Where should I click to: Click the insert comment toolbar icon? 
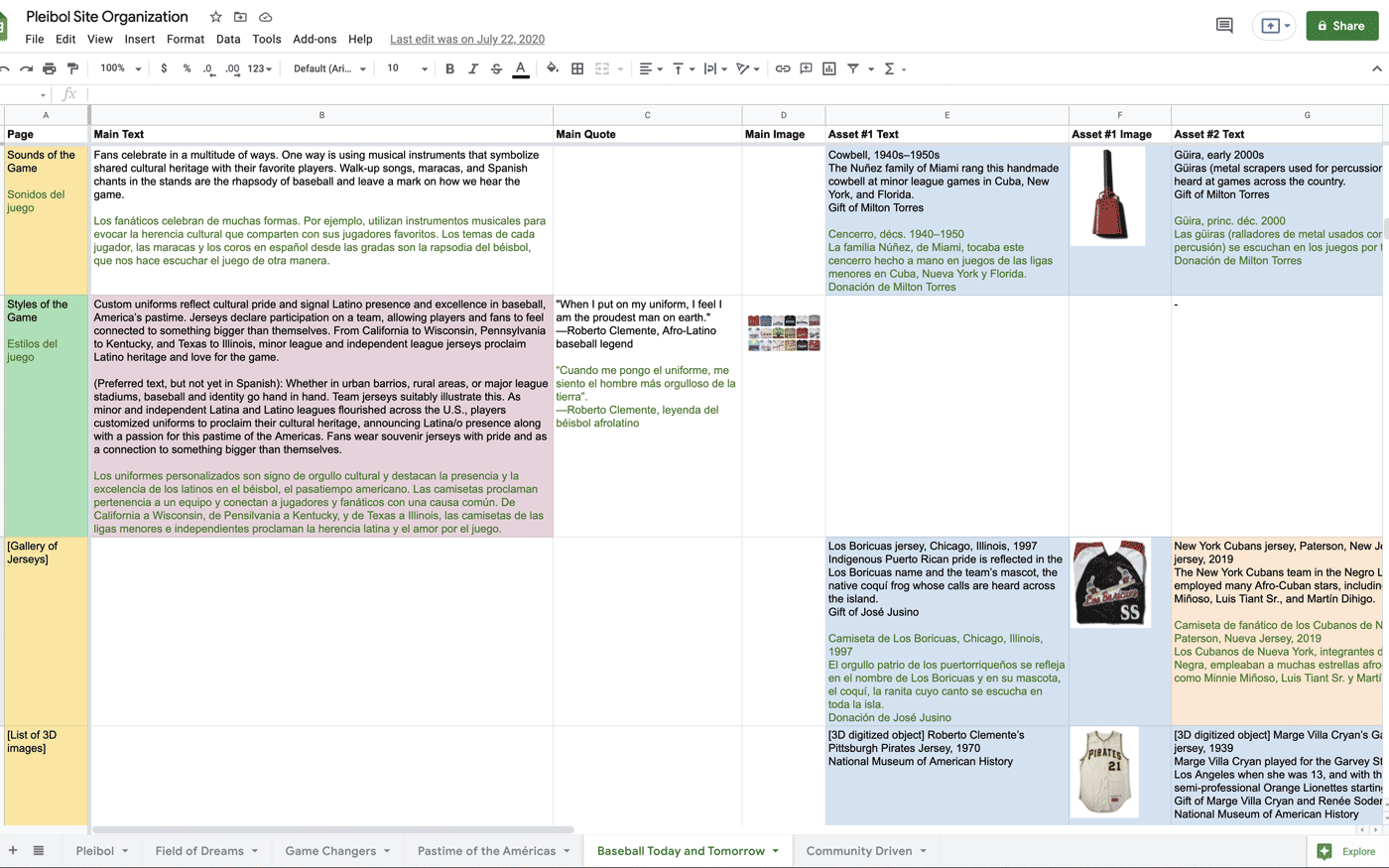click(806, 68)
